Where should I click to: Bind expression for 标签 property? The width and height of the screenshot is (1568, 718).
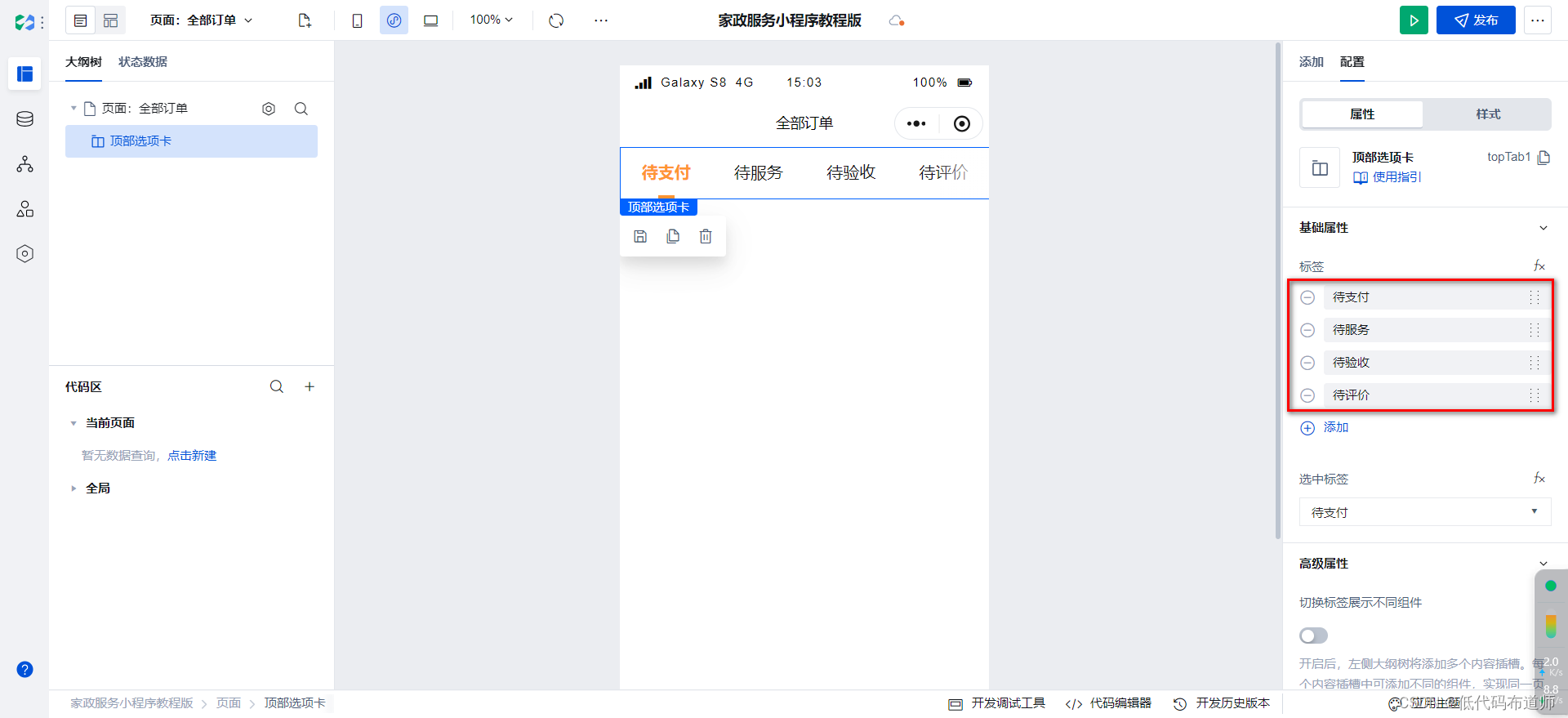[1539, 265]
